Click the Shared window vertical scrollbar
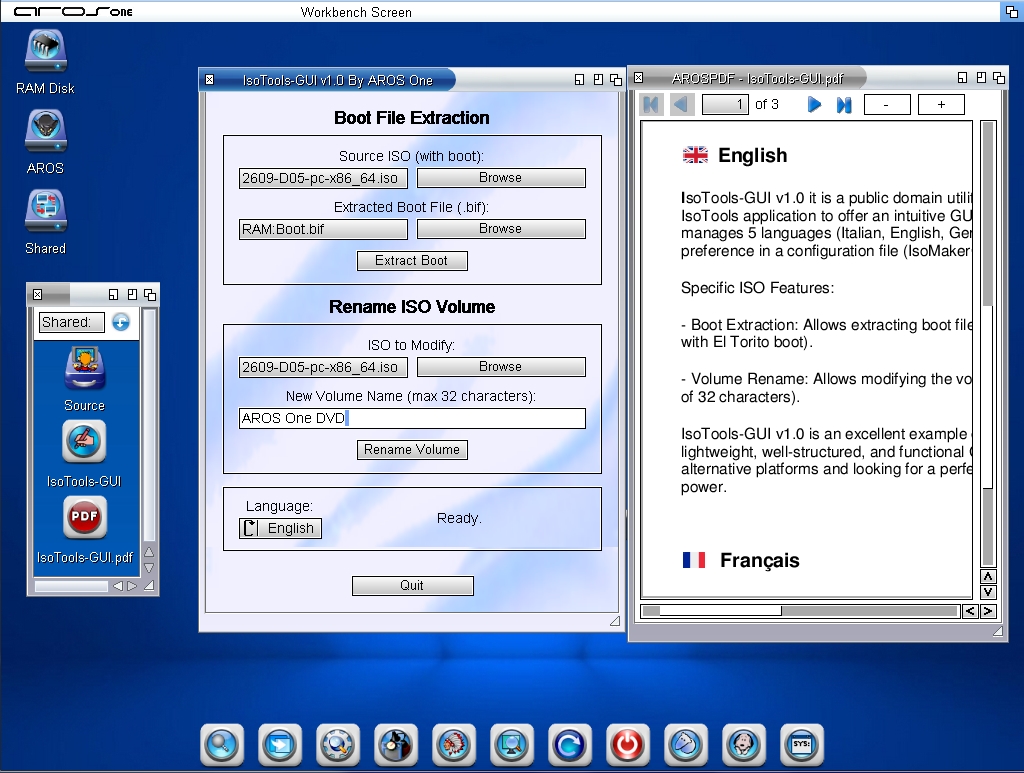Viewport: 1024px width, 773px height. click(x=149, y=426)
